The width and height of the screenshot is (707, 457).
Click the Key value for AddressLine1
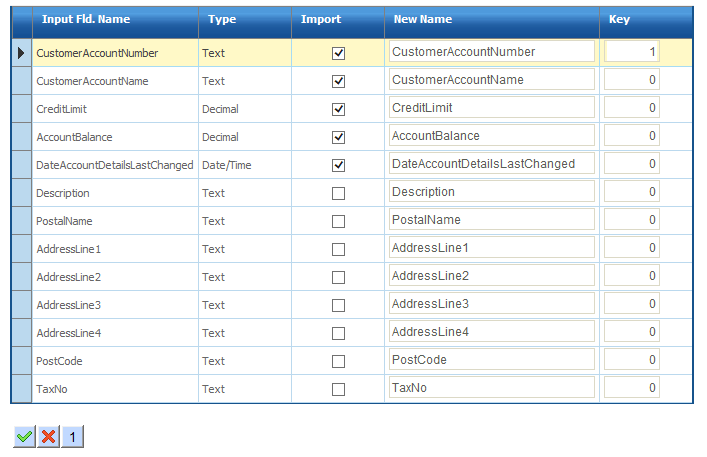(632, 248)
